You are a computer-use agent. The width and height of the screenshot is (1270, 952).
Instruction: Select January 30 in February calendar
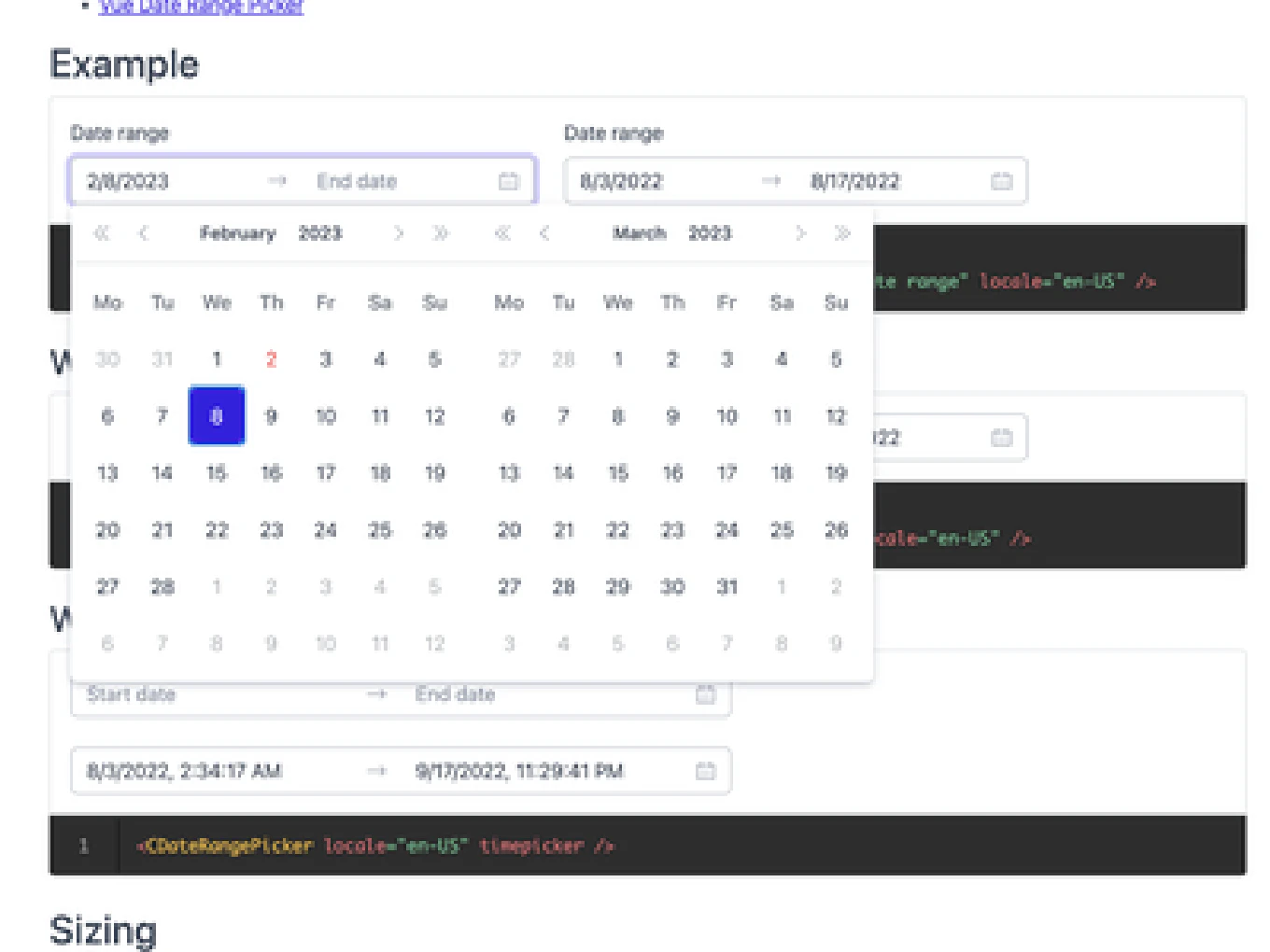(107, 359)
